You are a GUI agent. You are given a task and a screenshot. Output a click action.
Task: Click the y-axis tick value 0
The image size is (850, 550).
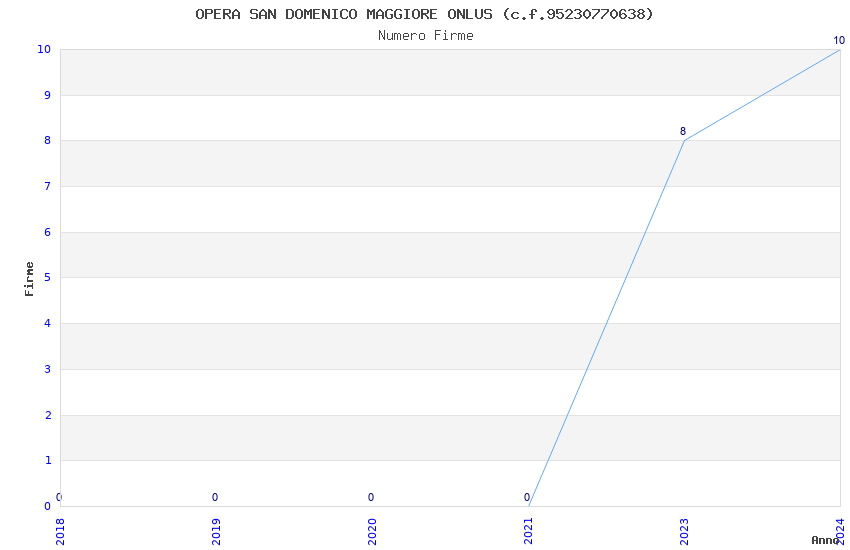[x=48, y=507]
